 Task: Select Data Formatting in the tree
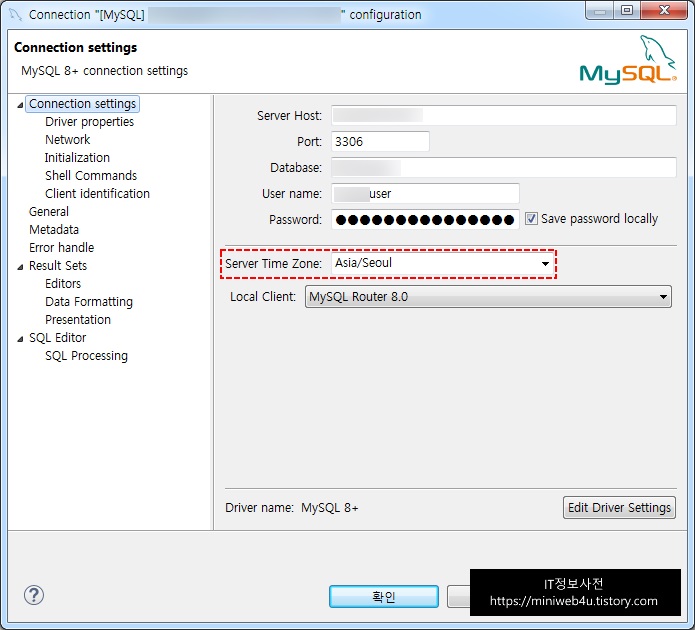click(x=89, y=301)
